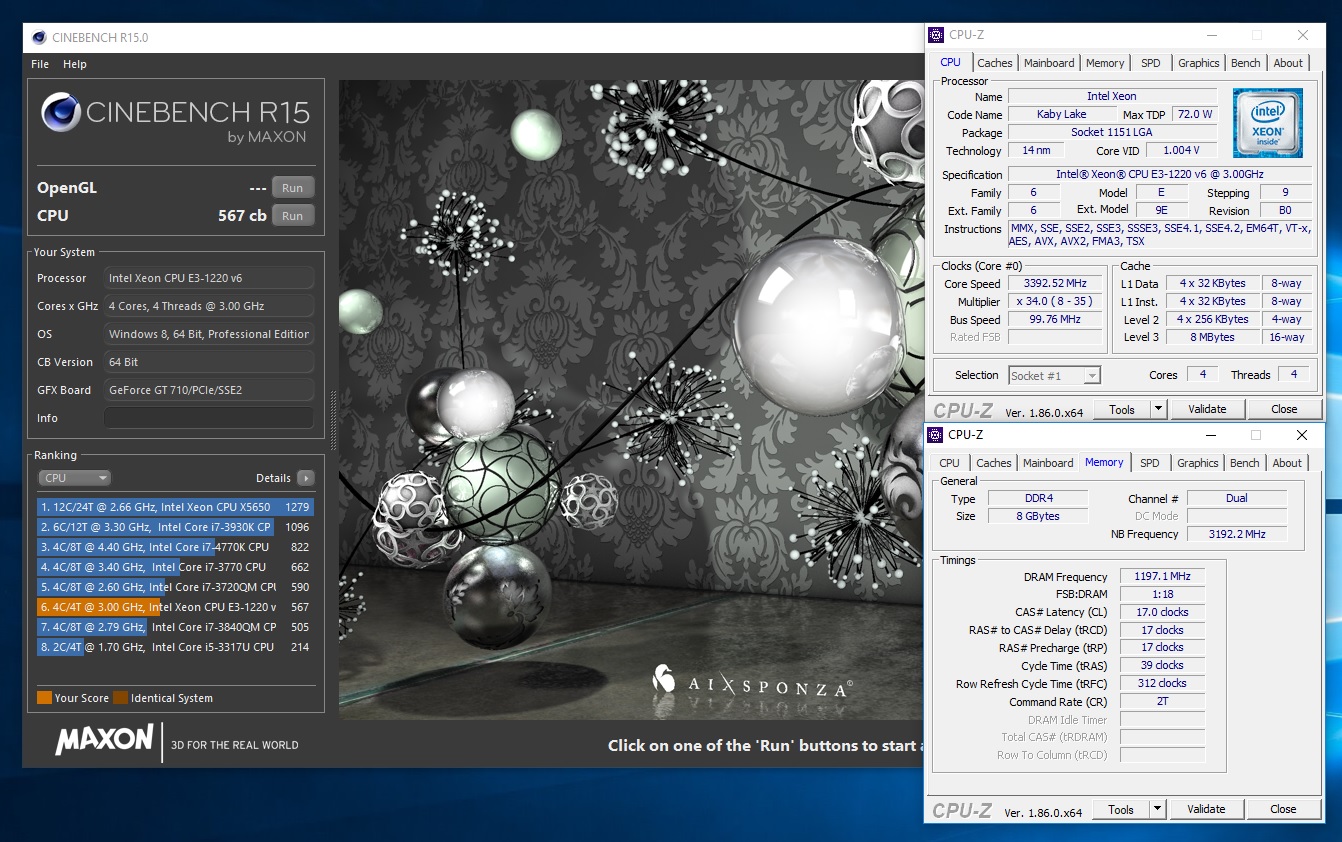The height and width of the screenshot is (842, 1342).
Task: Expand ranking Details arrow
Action: point(305,478)
